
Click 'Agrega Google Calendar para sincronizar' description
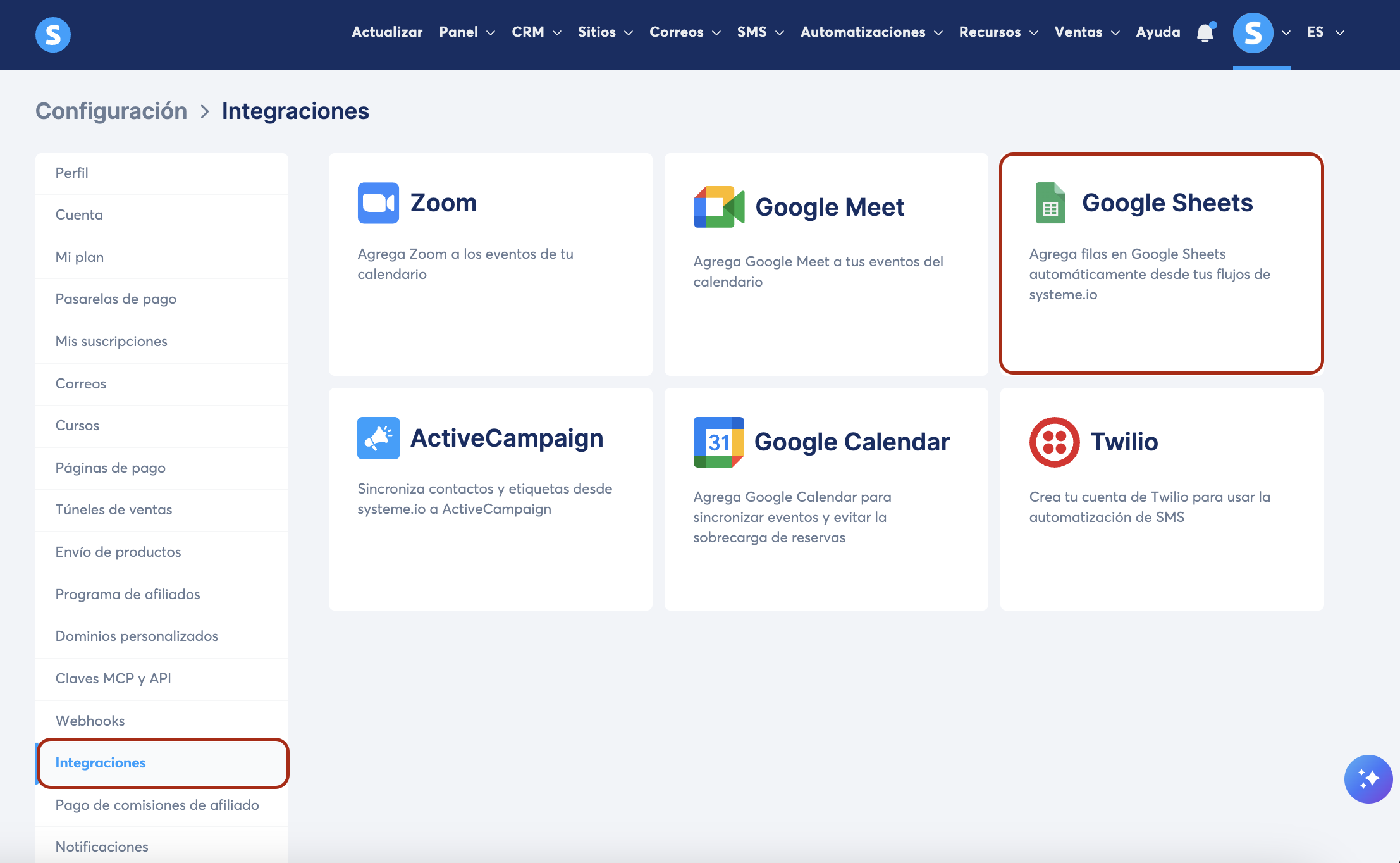pyautogui.click(x=792, y=518)
